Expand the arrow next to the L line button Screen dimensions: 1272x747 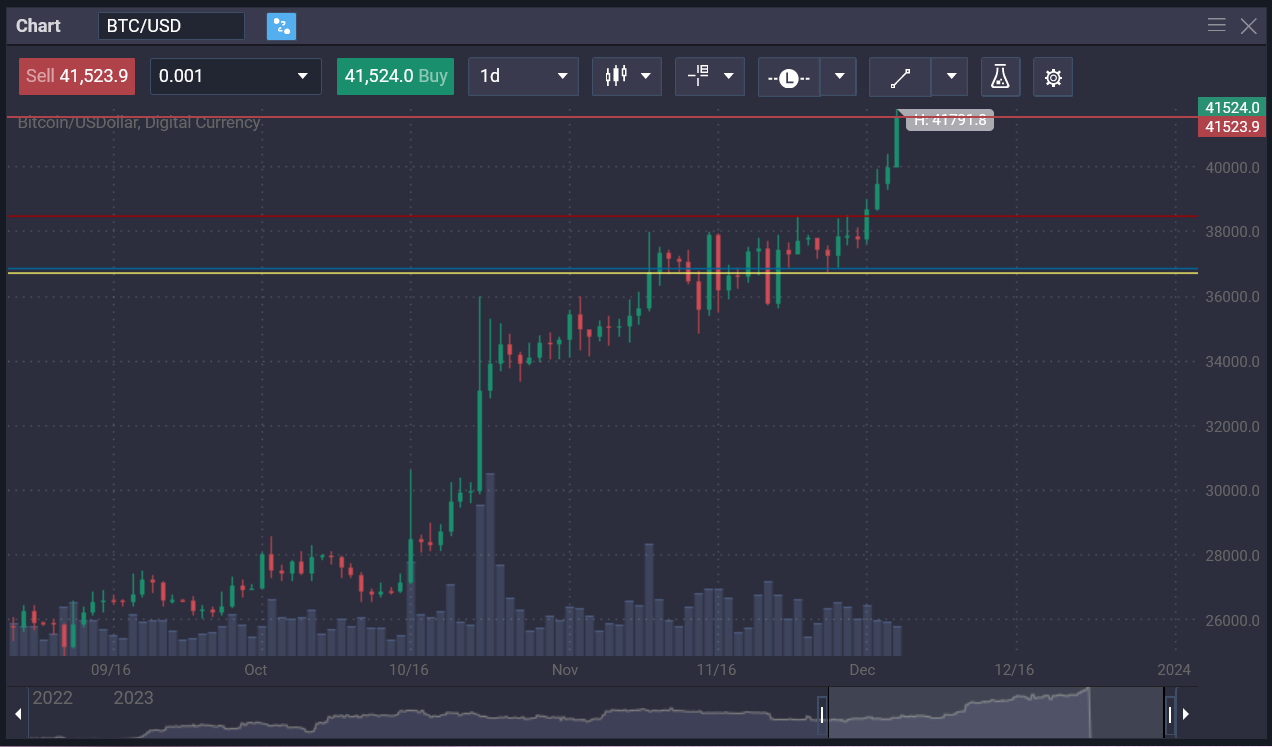tap(839, 77)
